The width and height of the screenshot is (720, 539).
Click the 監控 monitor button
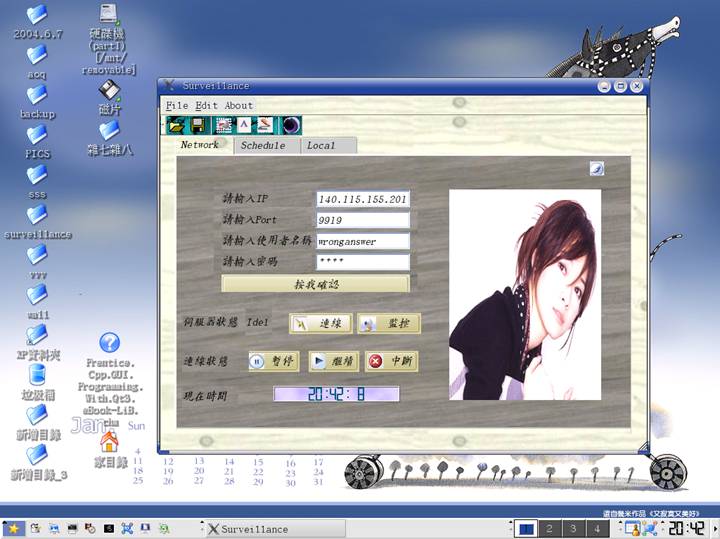pos(389,324)
